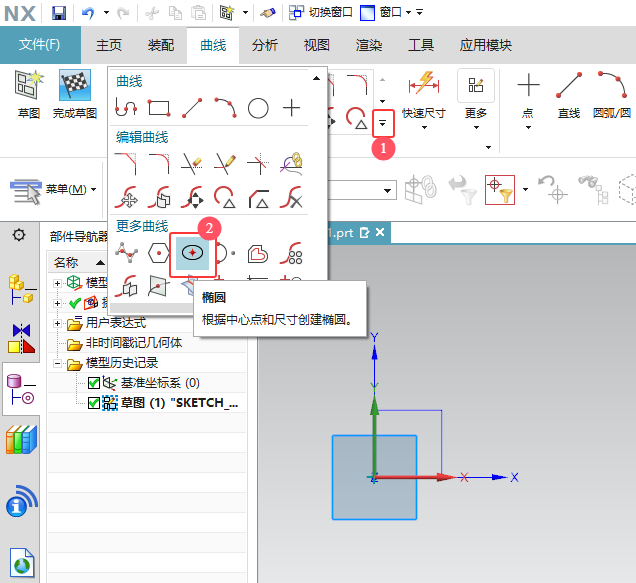The image size is (636, 583).
Task: Open the Undo history dropdown arrow
Action: pyautogui.click(x=106, y=13)
